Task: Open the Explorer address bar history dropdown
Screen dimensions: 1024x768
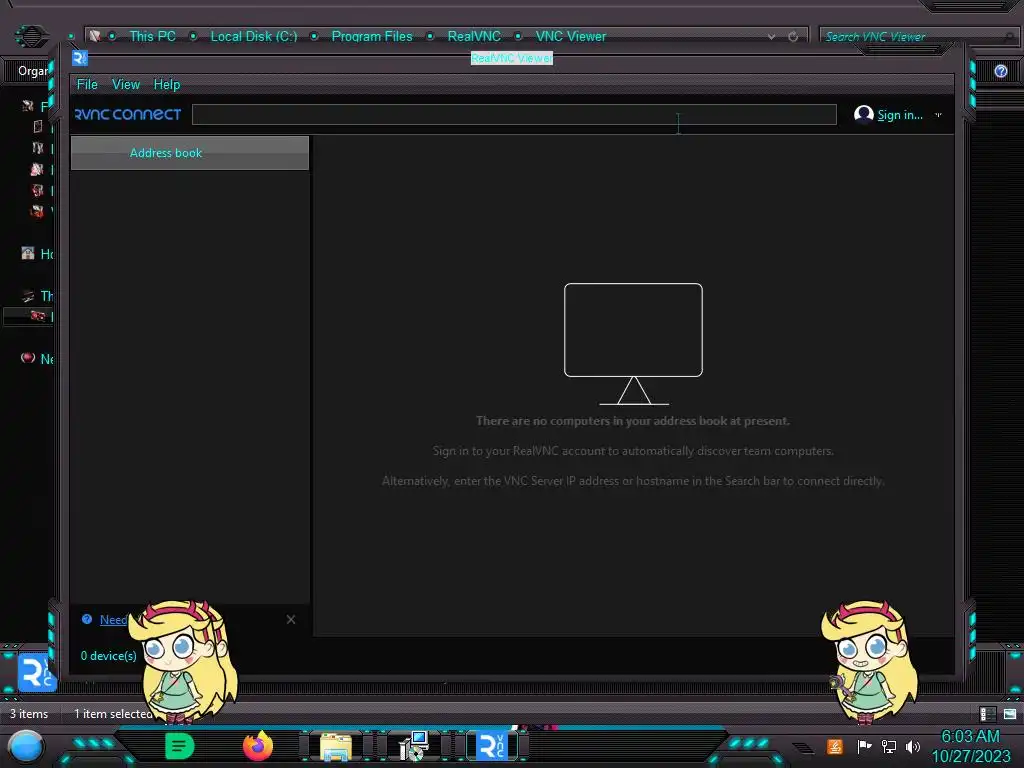Action: click(772, 37)
